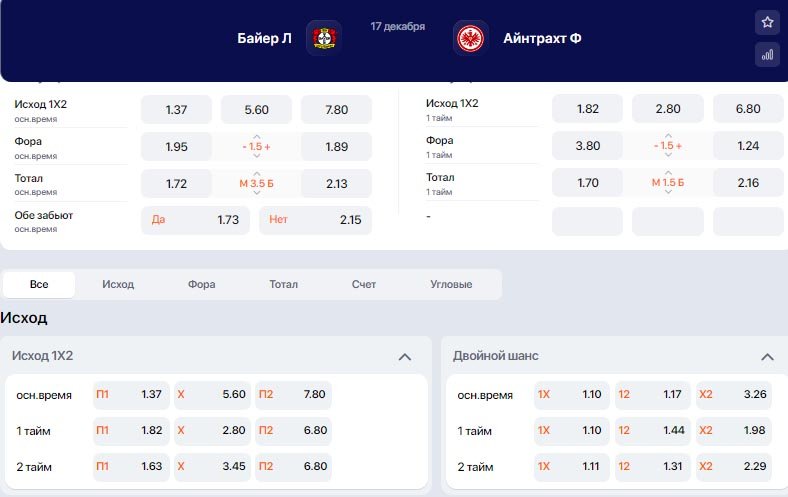788x497 pixels.
Task: Pick Нет 2.15 for Обе забьют
Action: pos(316,220)
